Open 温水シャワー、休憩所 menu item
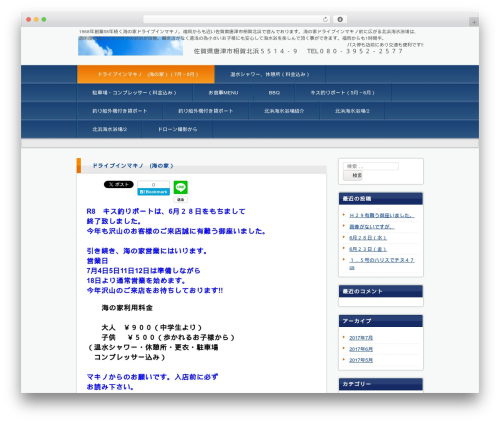This screenshot has width=500, height=423. coord(270,74)
